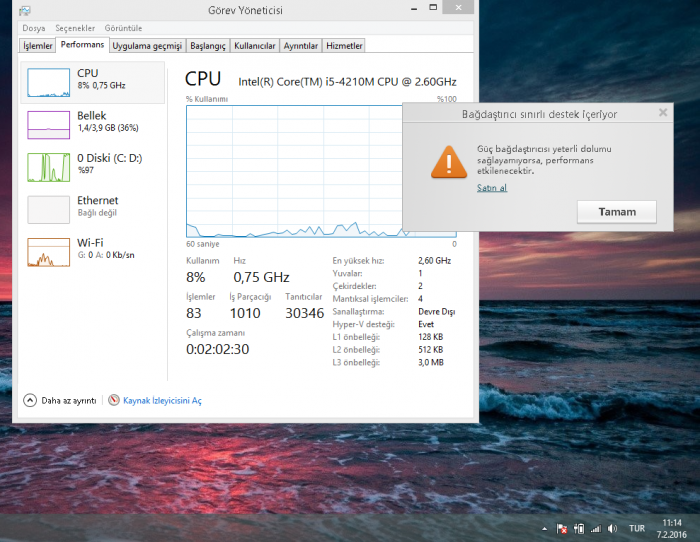700x542 pixels.
Task: Show hidden tray icons with the arrow
Action: (544, 528)
